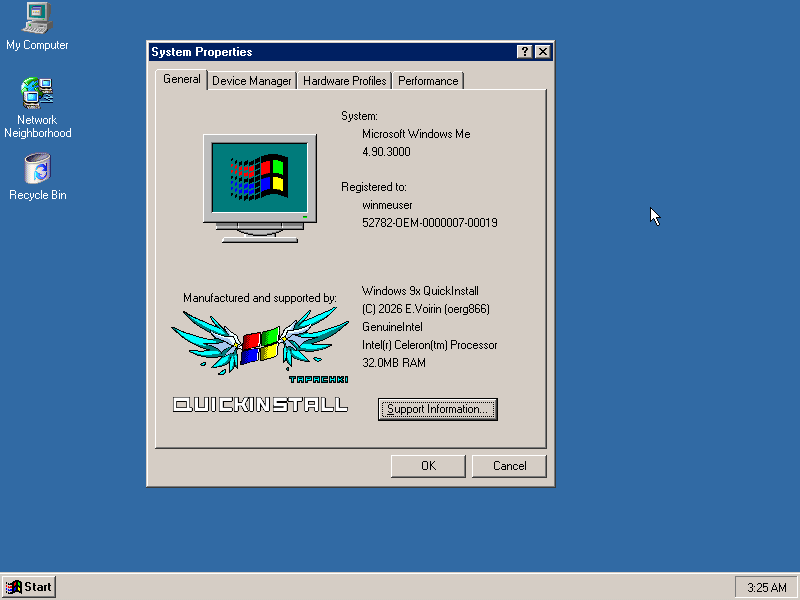Select the General tab
Screen dimensions: 800x600
(181, 80)
